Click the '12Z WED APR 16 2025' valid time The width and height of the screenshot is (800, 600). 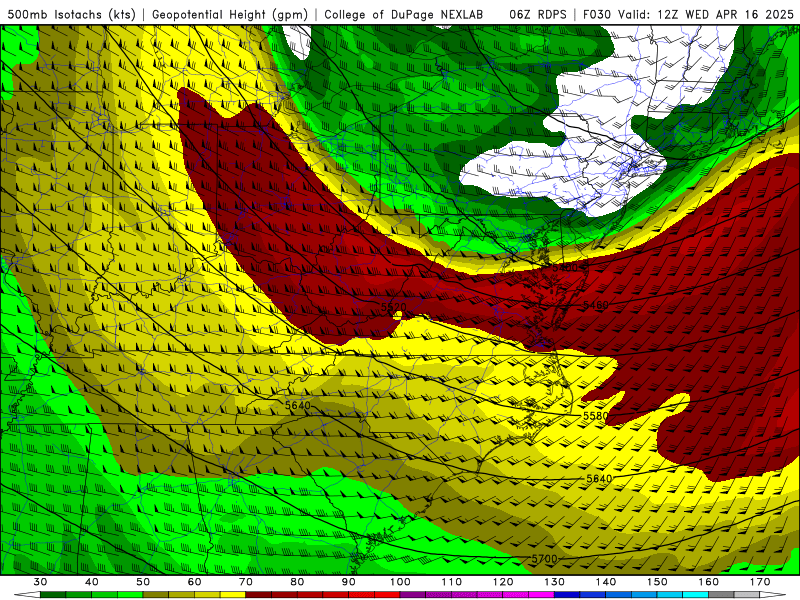point(726,14)
